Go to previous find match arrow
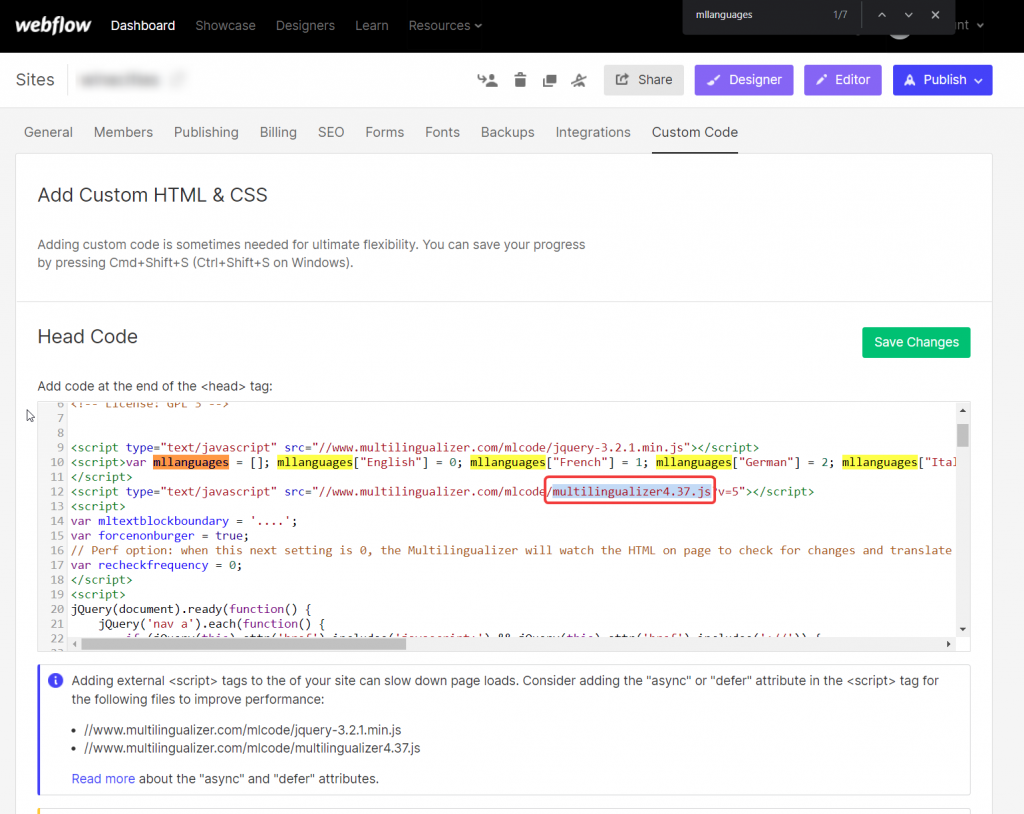1024x814 pixels. [882, 14]
